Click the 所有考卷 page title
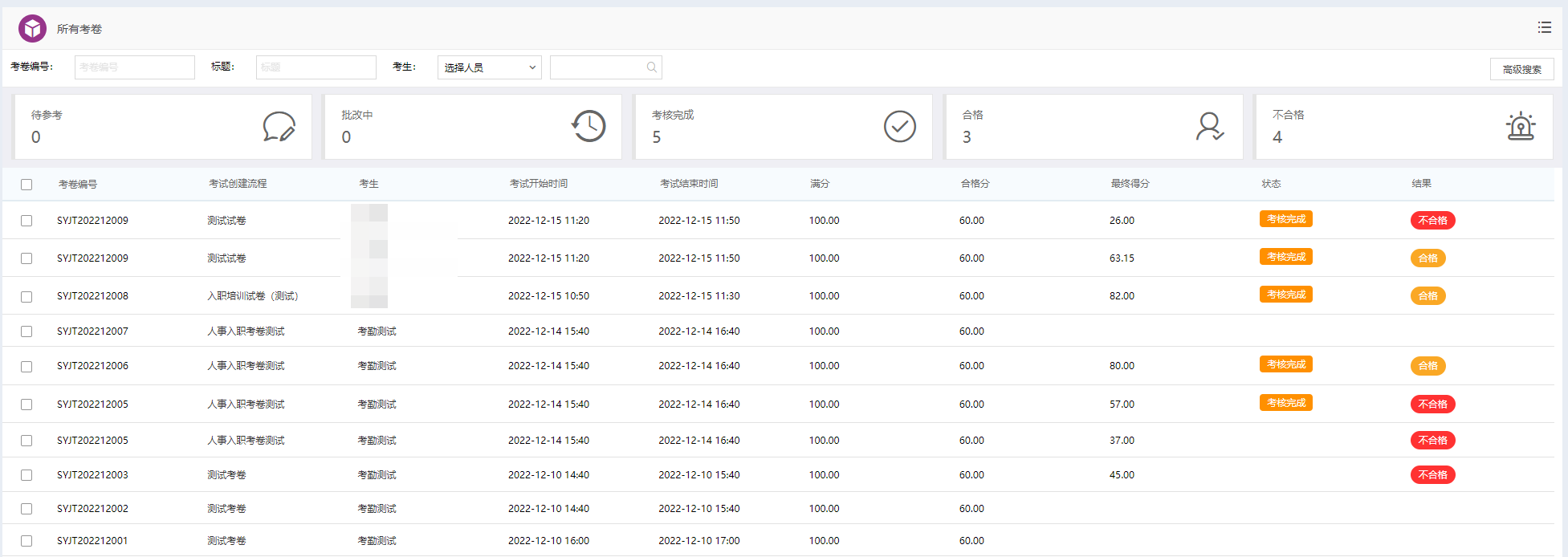Screen dimensions: 1568x557 tap(79, 30)
